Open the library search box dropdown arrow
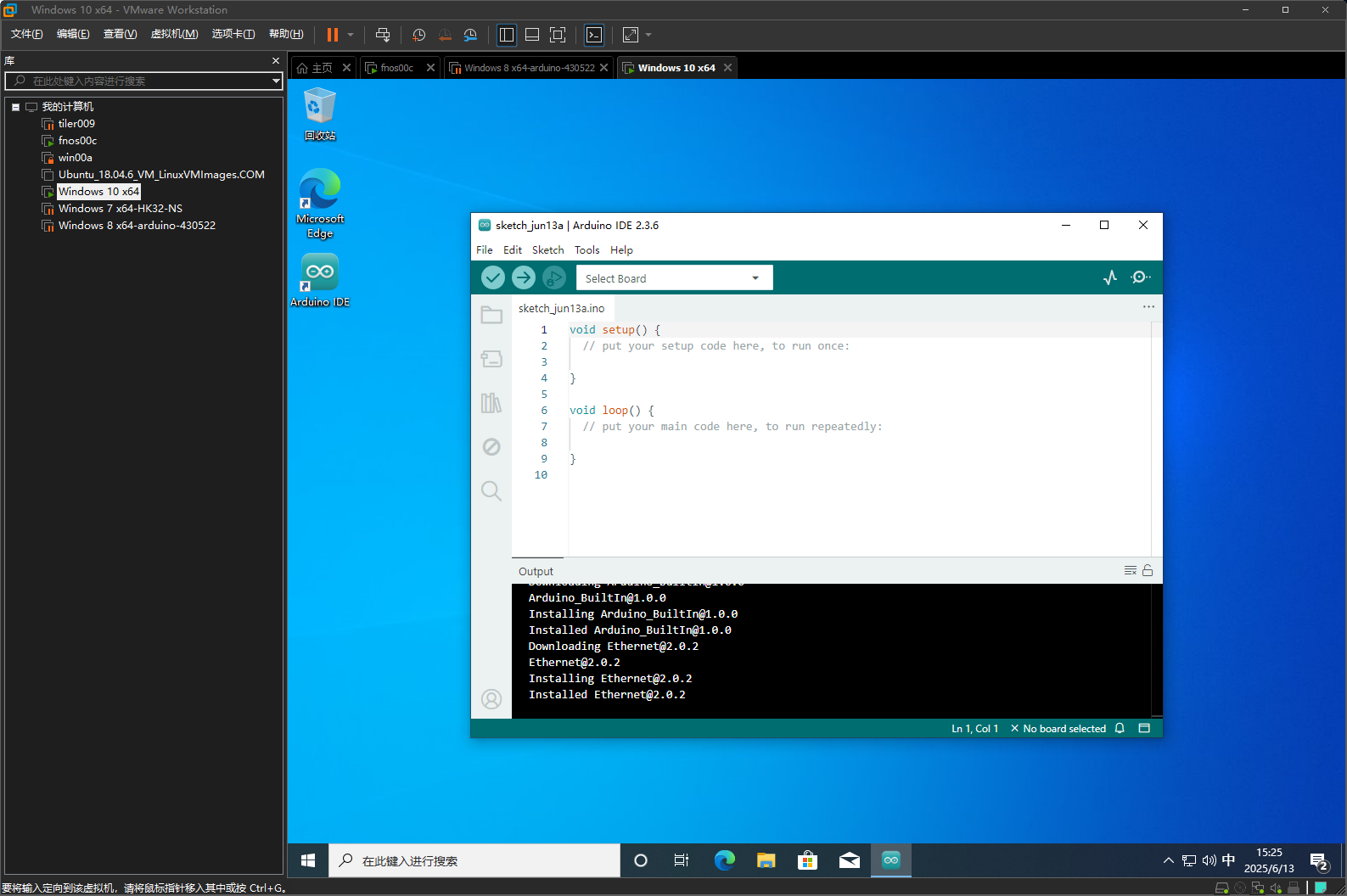1347x896 pixels. (276, 81)
